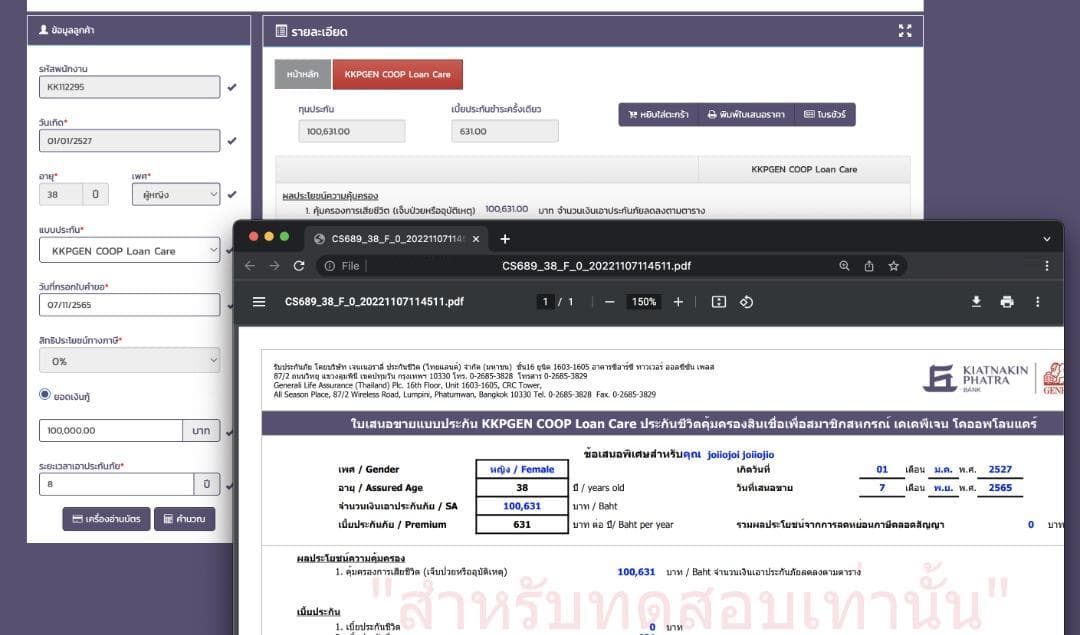
Task: Bookmark this page with star icon
Action: (x=893, y=266)
